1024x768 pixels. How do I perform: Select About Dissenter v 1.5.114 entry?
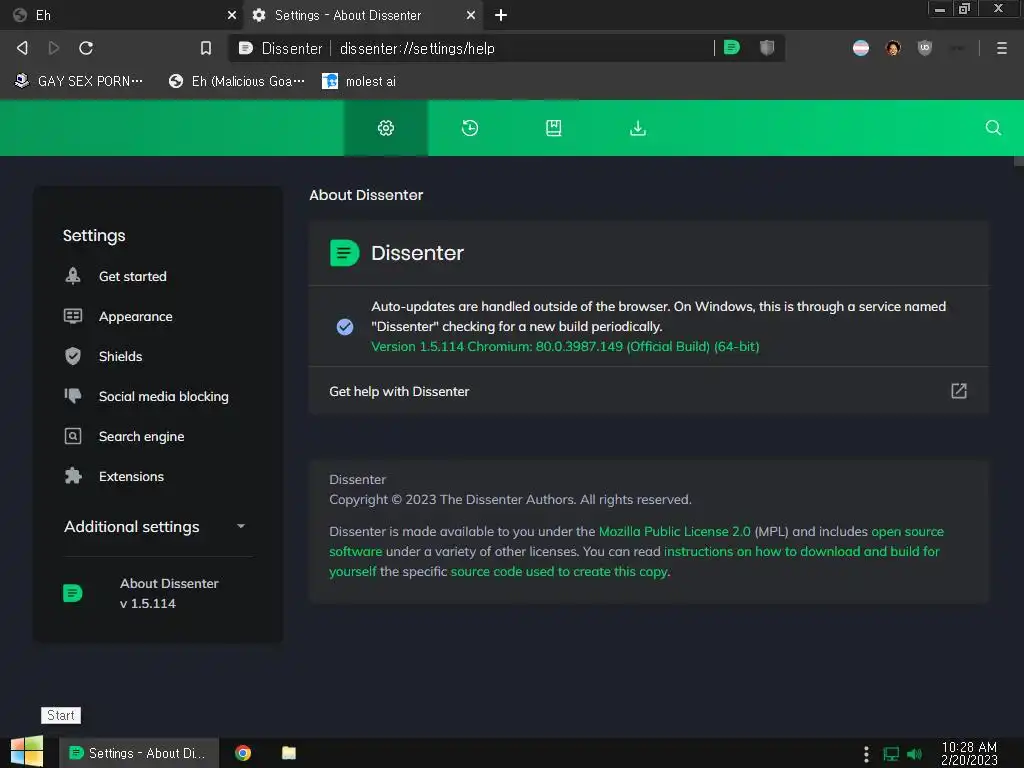tap(157, 593)
